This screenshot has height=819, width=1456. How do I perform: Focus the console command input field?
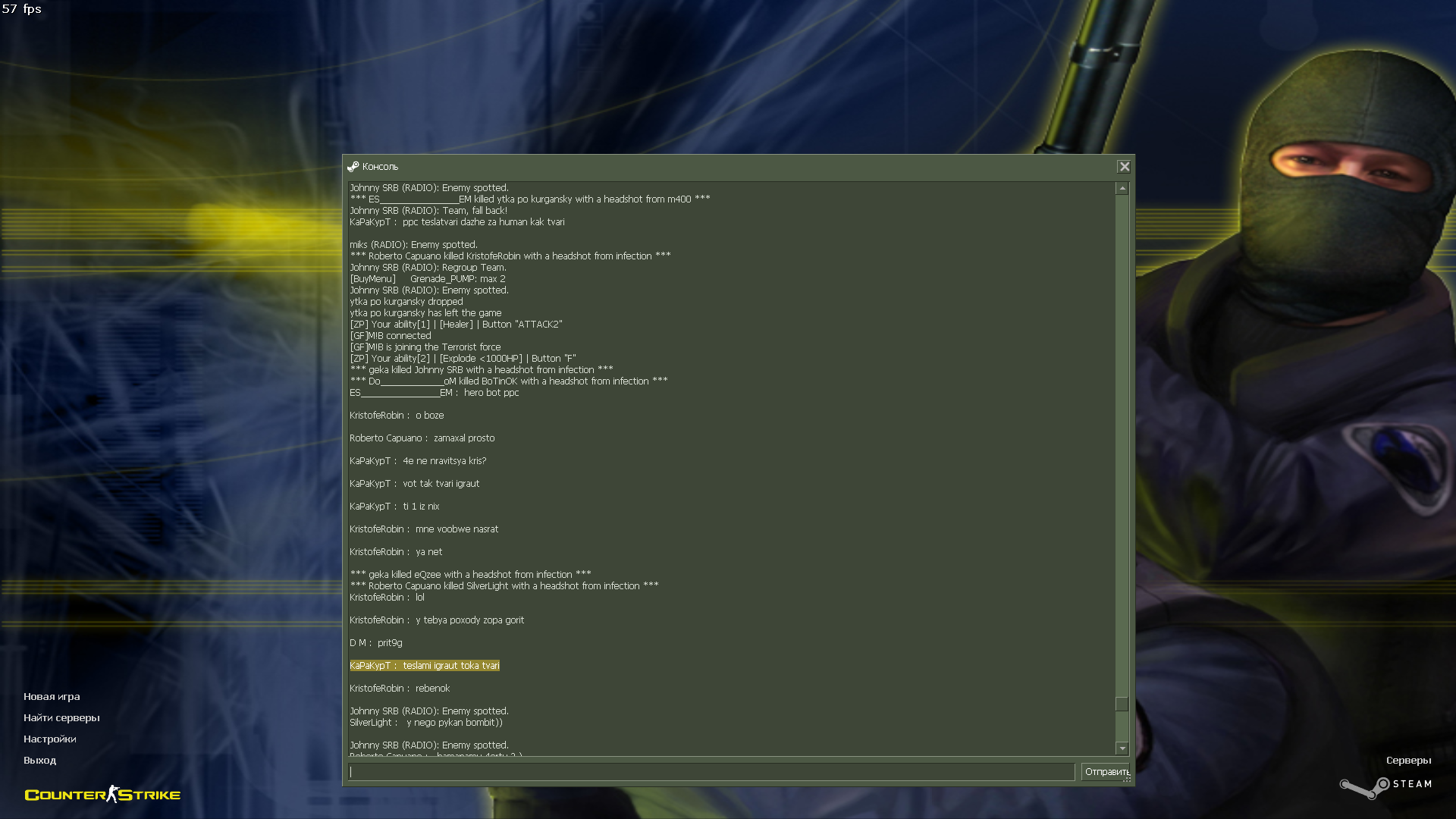(711, 772)
